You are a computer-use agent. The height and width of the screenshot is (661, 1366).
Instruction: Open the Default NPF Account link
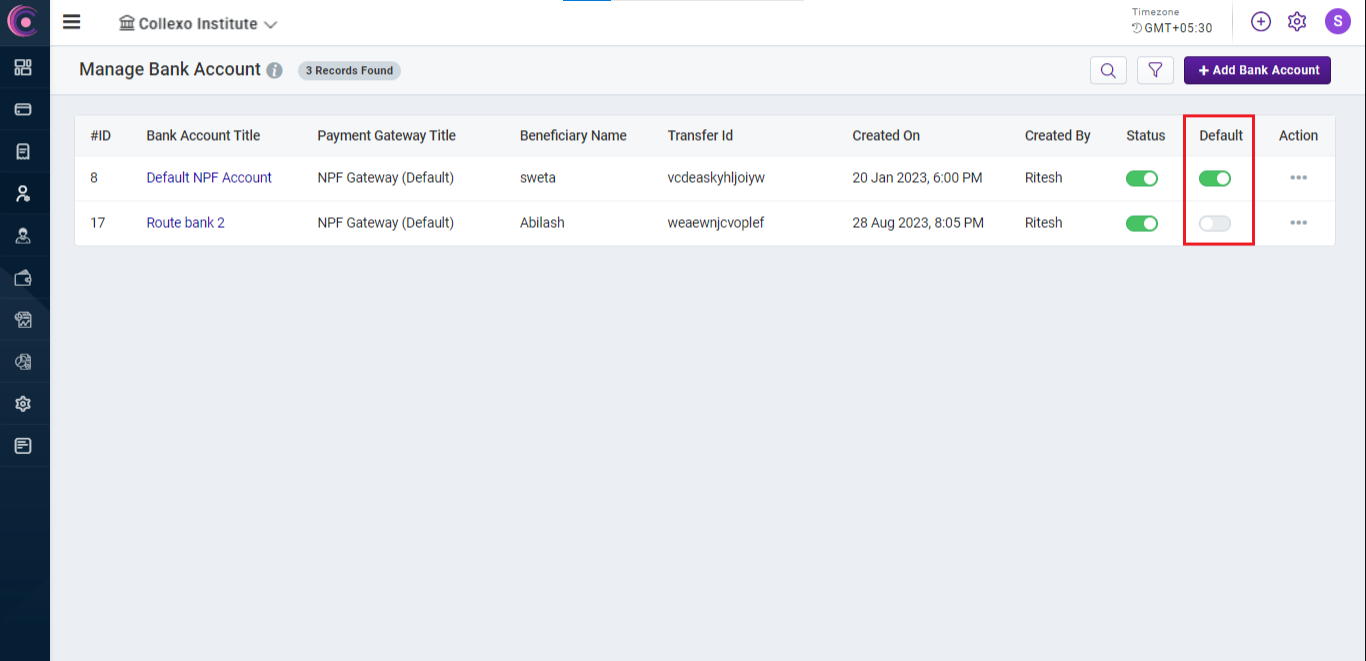209,178
